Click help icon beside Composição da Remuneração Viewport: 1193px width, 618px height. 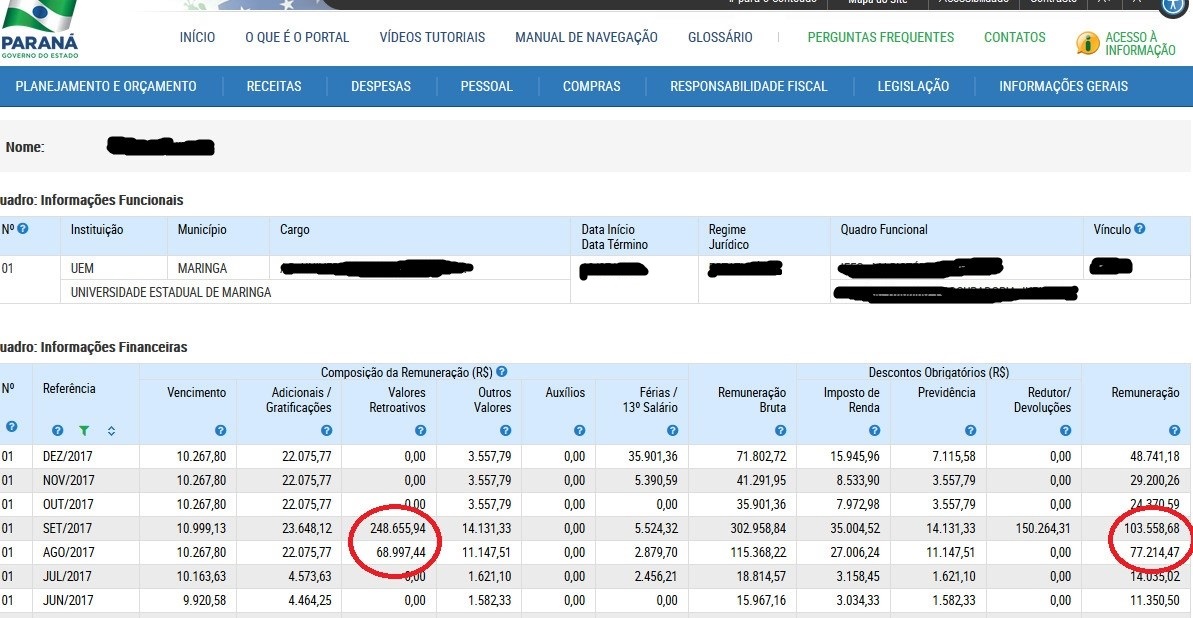click(501, 372)
